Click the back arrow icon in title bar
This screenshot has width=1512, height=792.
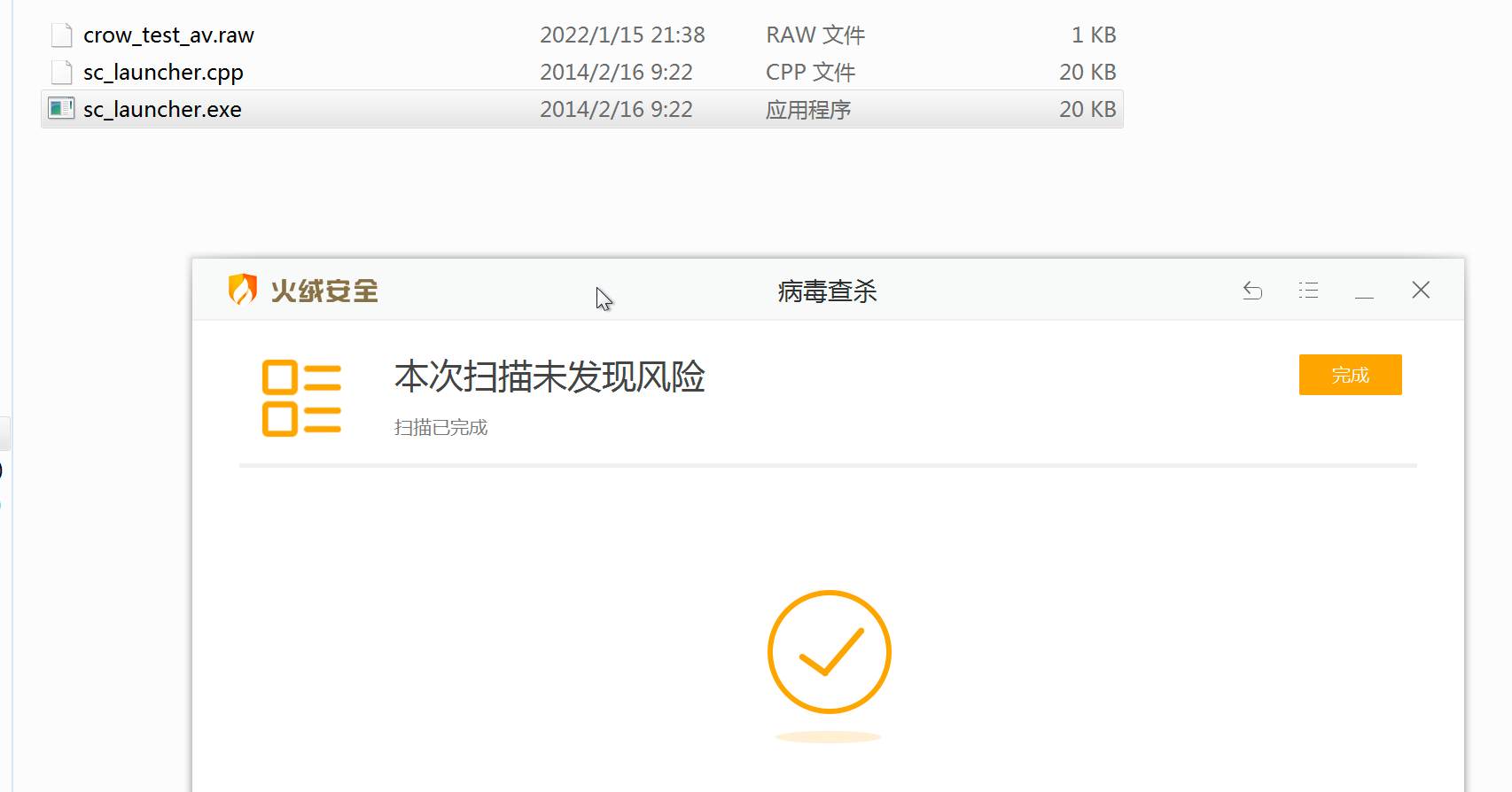(1252, 291)
